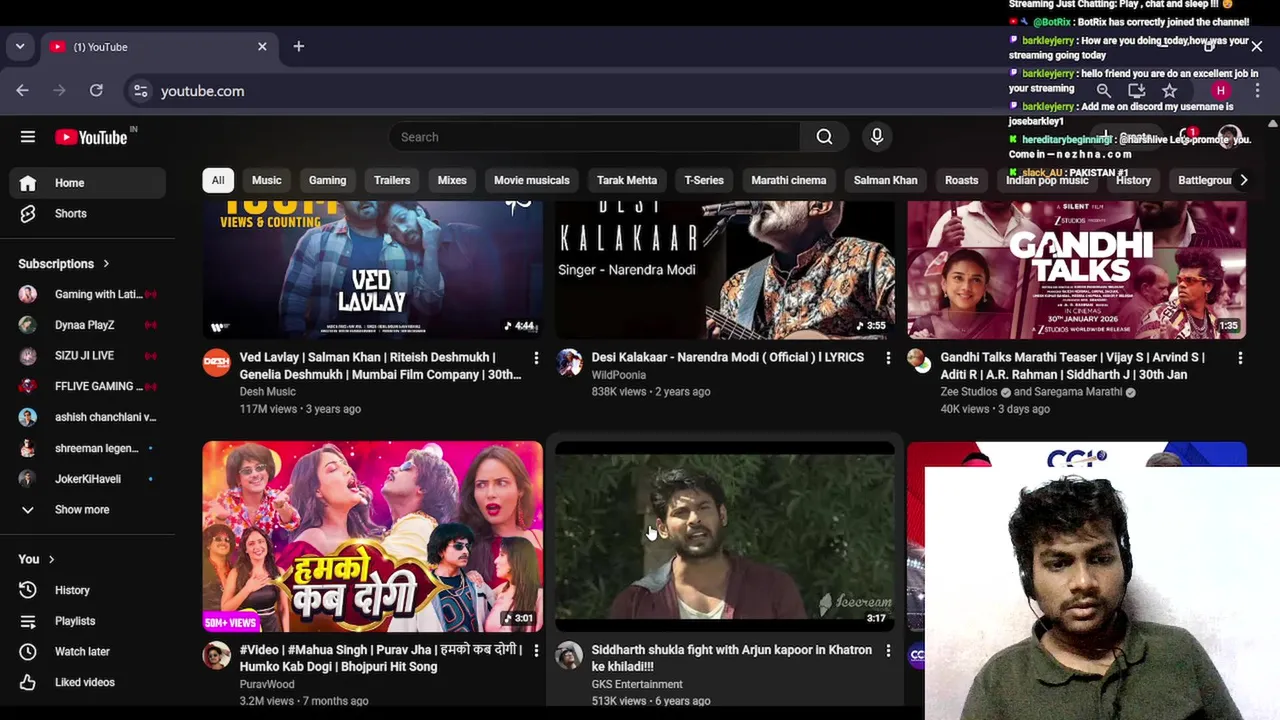The image size is (1280, 720).
Task: Expand Show more subscriptions
Action: coord(88,509)
